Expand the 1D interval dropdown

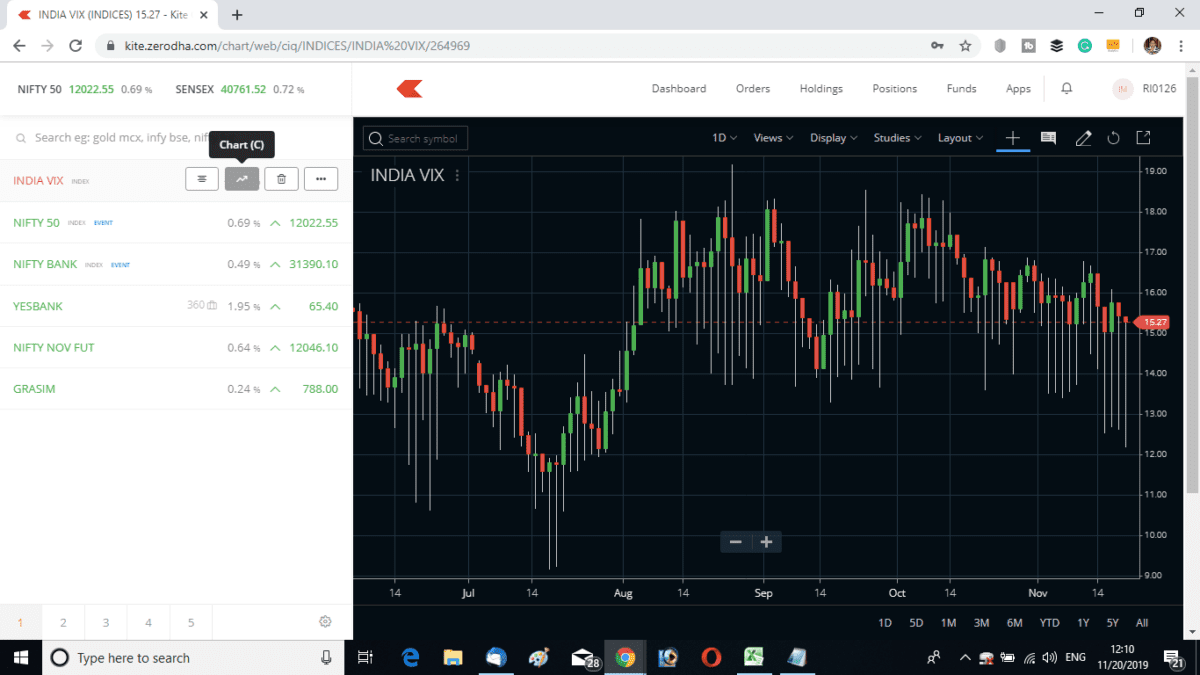(x=724, y=138)
